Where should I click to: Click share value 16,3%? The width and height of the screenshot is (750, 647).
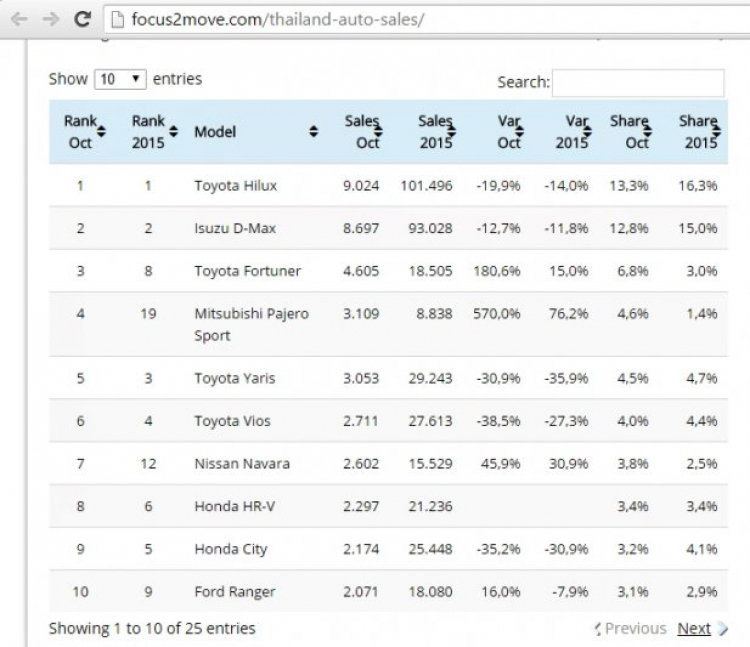[x=697, y=186]
